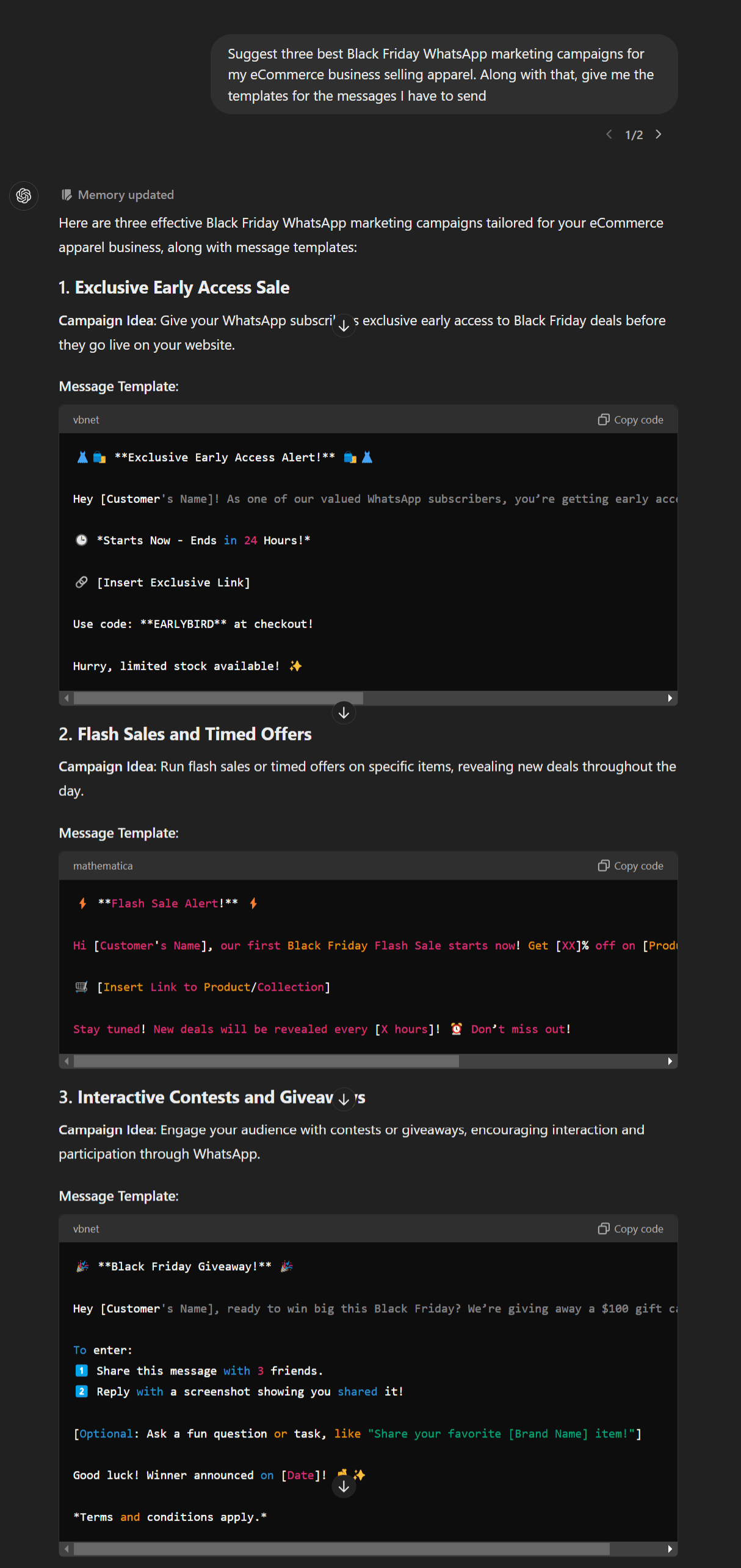
Task: Go to the previous response version
Action: (x=609, y=134)
